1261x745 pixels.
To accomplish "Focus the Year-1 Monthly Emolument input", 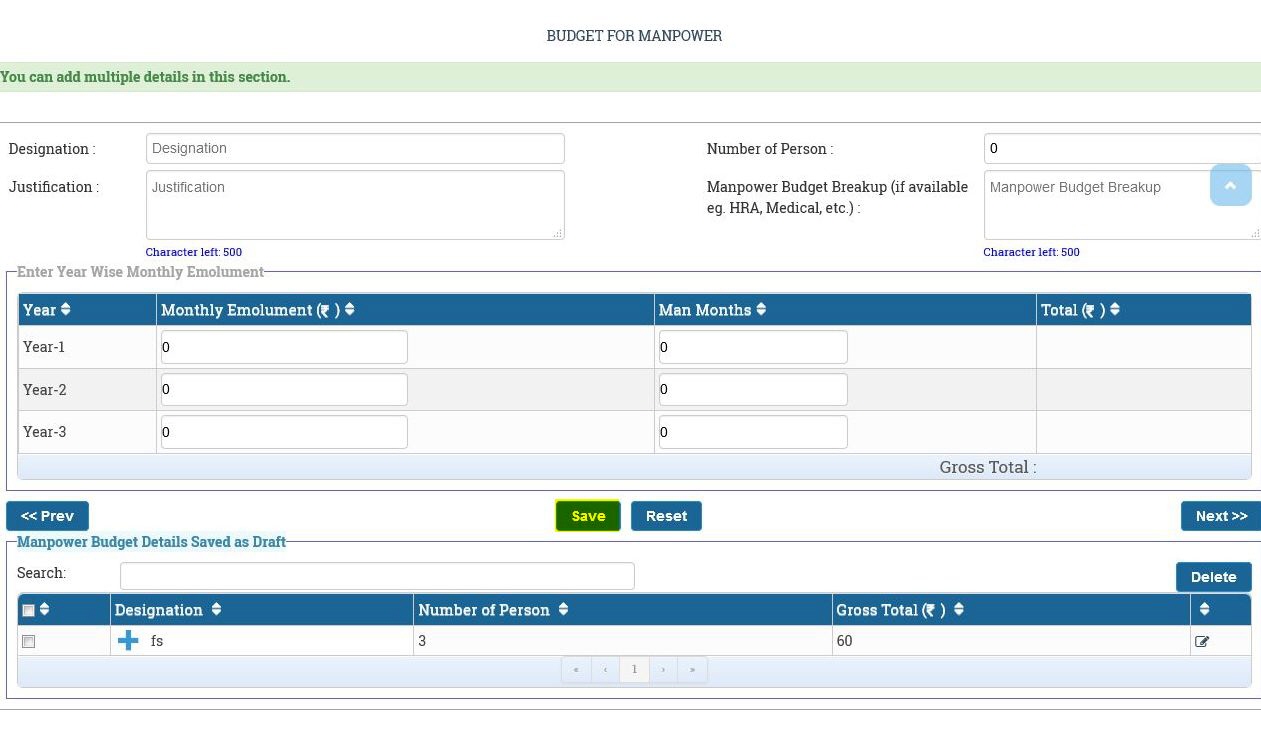I will click(x=284, y=347).
